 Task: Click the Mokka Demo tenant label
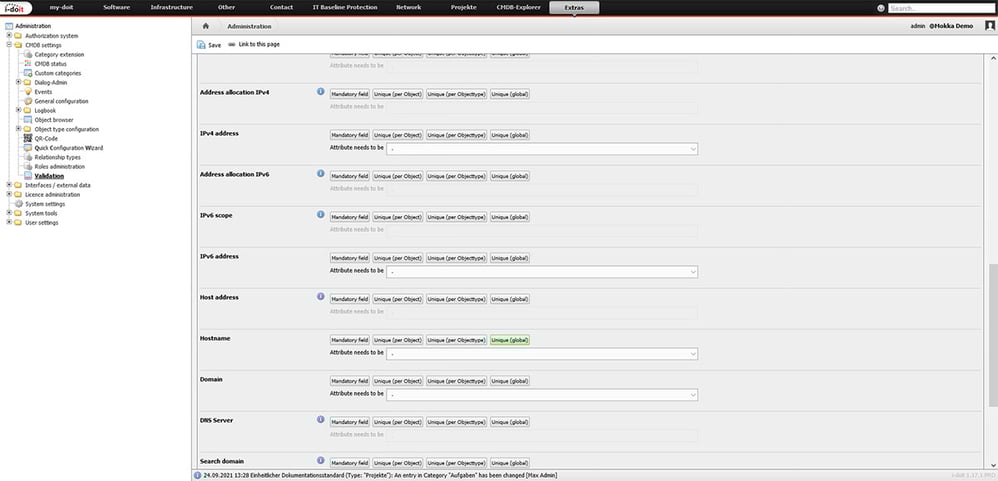[x=951, y=26]
